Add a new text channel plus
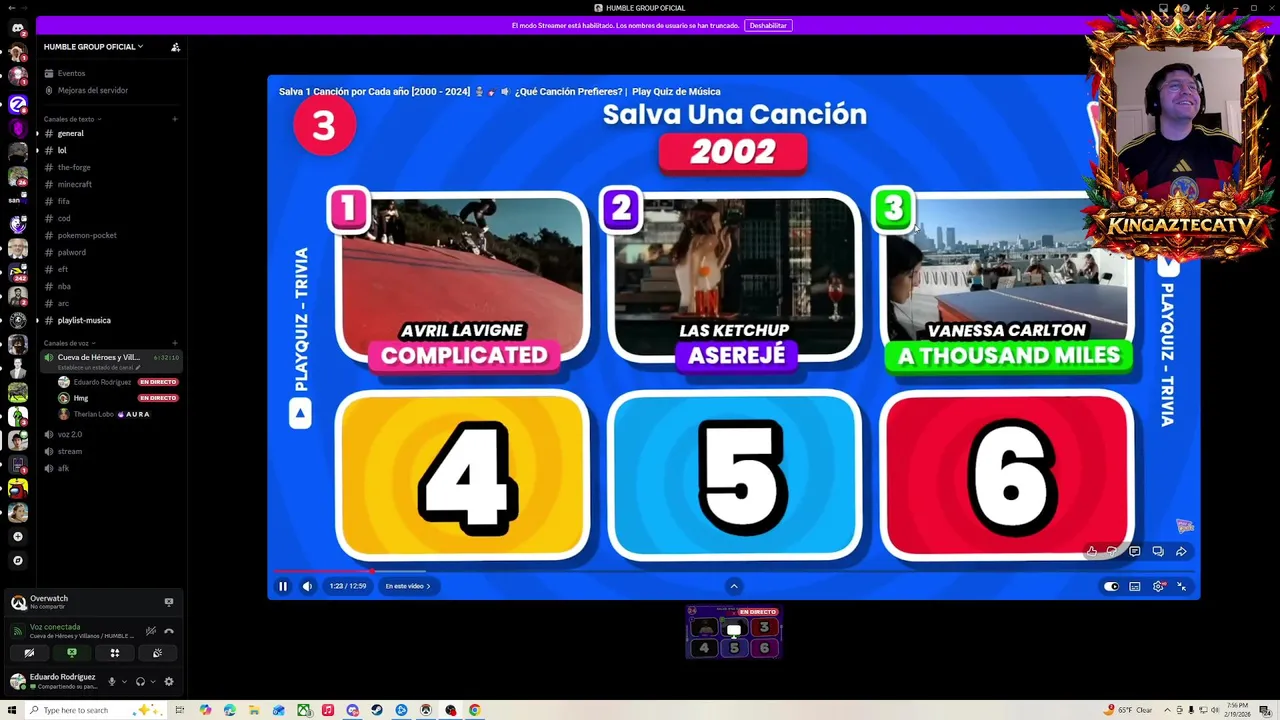This screenshot has width=1280, height=720. (x=174, y=119)
